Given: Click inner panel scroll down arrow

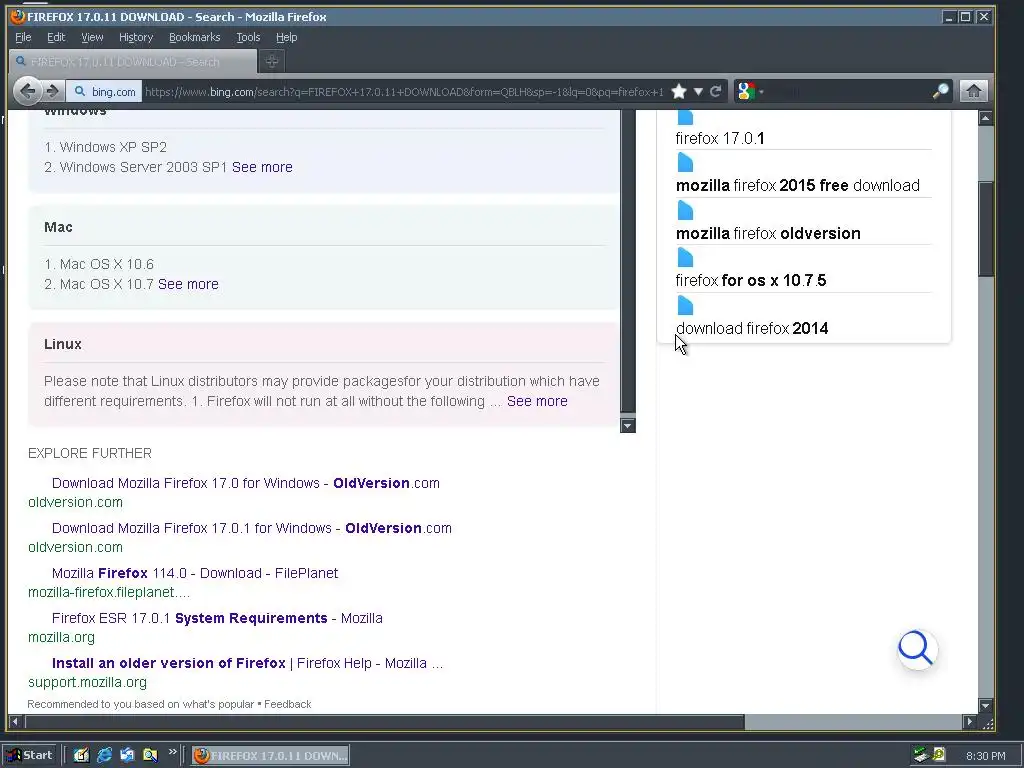Looking at the screenshot, I should point(628,426).
